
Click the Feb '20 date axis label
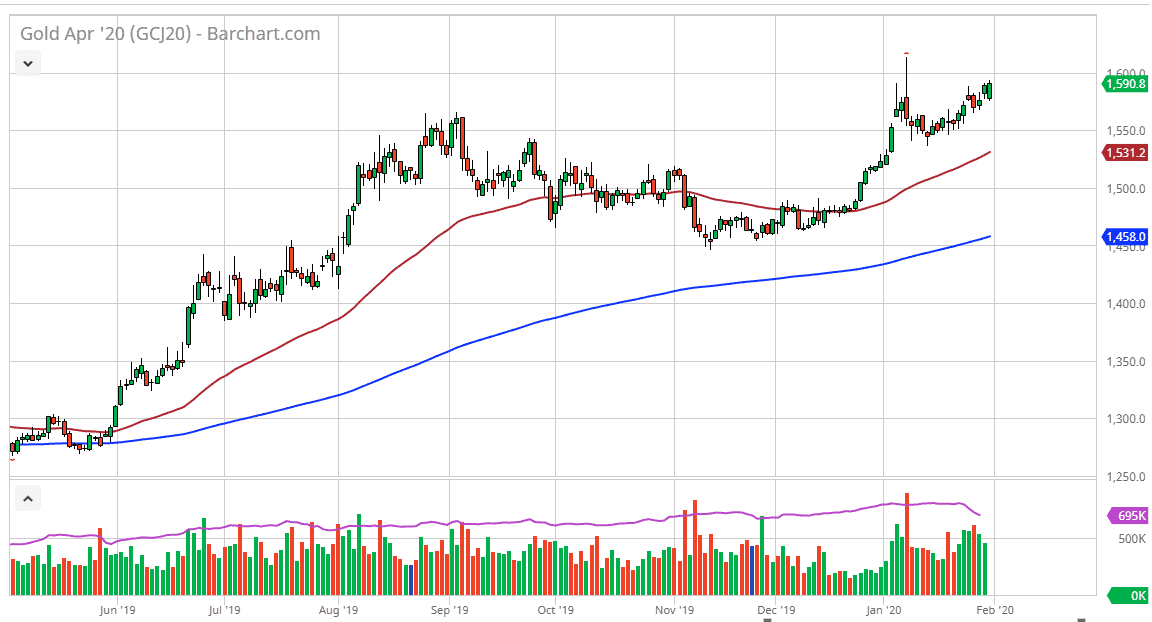[995, 610]
